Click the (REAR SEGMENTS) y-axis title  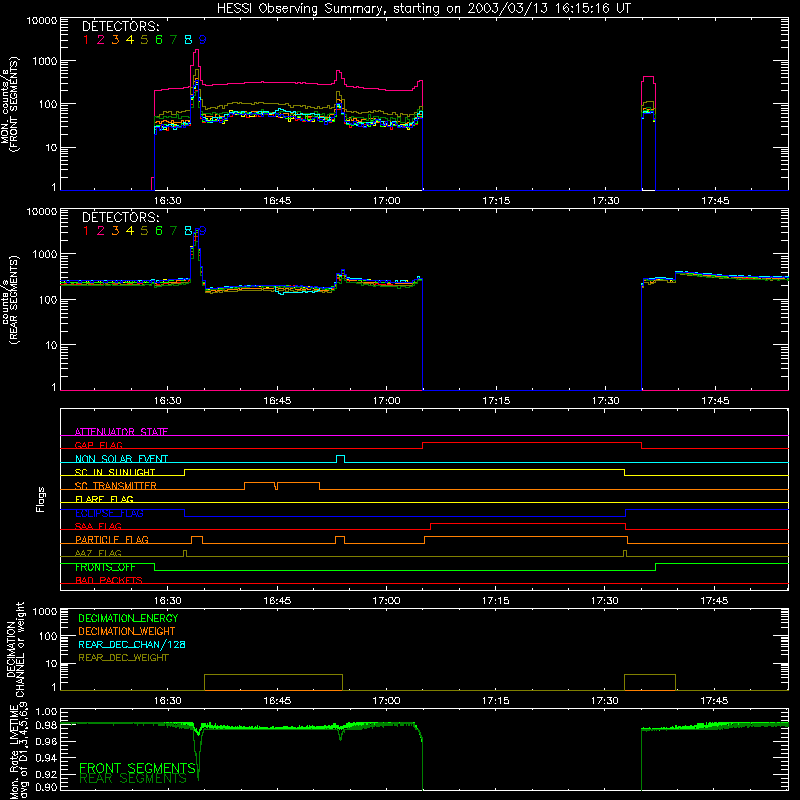14,299
